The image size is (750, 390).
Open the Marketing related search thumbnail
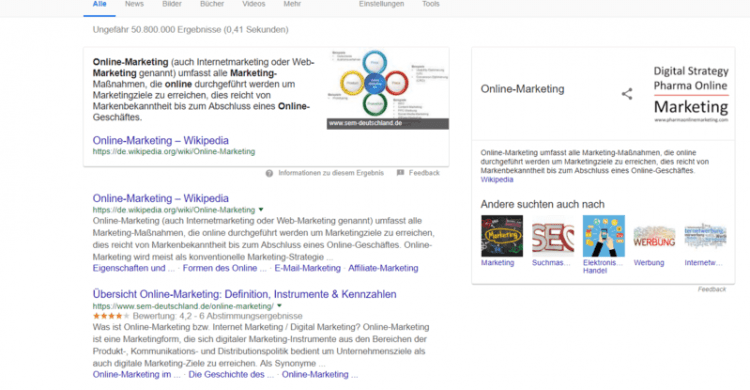pos(502,236)
